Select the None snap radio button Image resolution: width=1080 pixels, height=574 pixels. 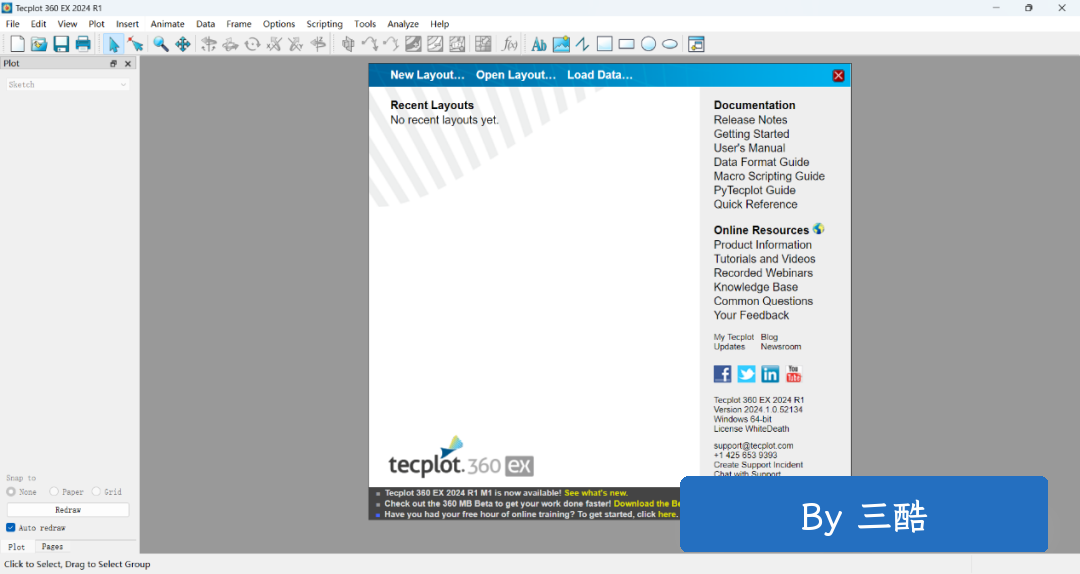point(11,491)
